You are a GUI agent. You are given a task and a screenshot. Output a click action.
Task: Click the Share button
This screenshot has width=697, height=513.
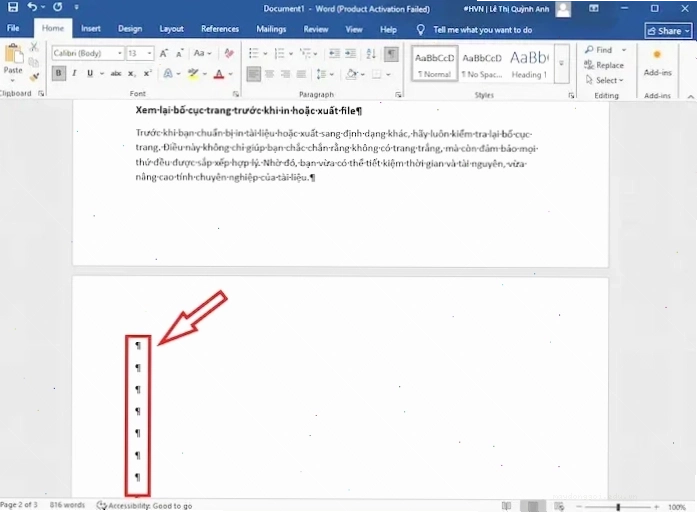pyautogui.click(x=668, y=31)
